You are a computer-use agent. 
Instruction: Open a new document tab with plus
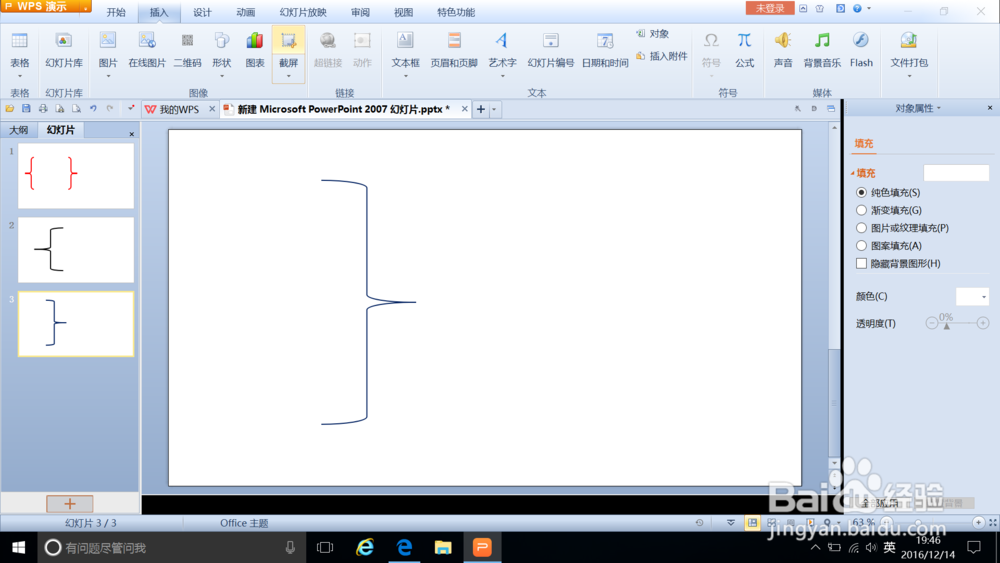click(x=481, y=110)
